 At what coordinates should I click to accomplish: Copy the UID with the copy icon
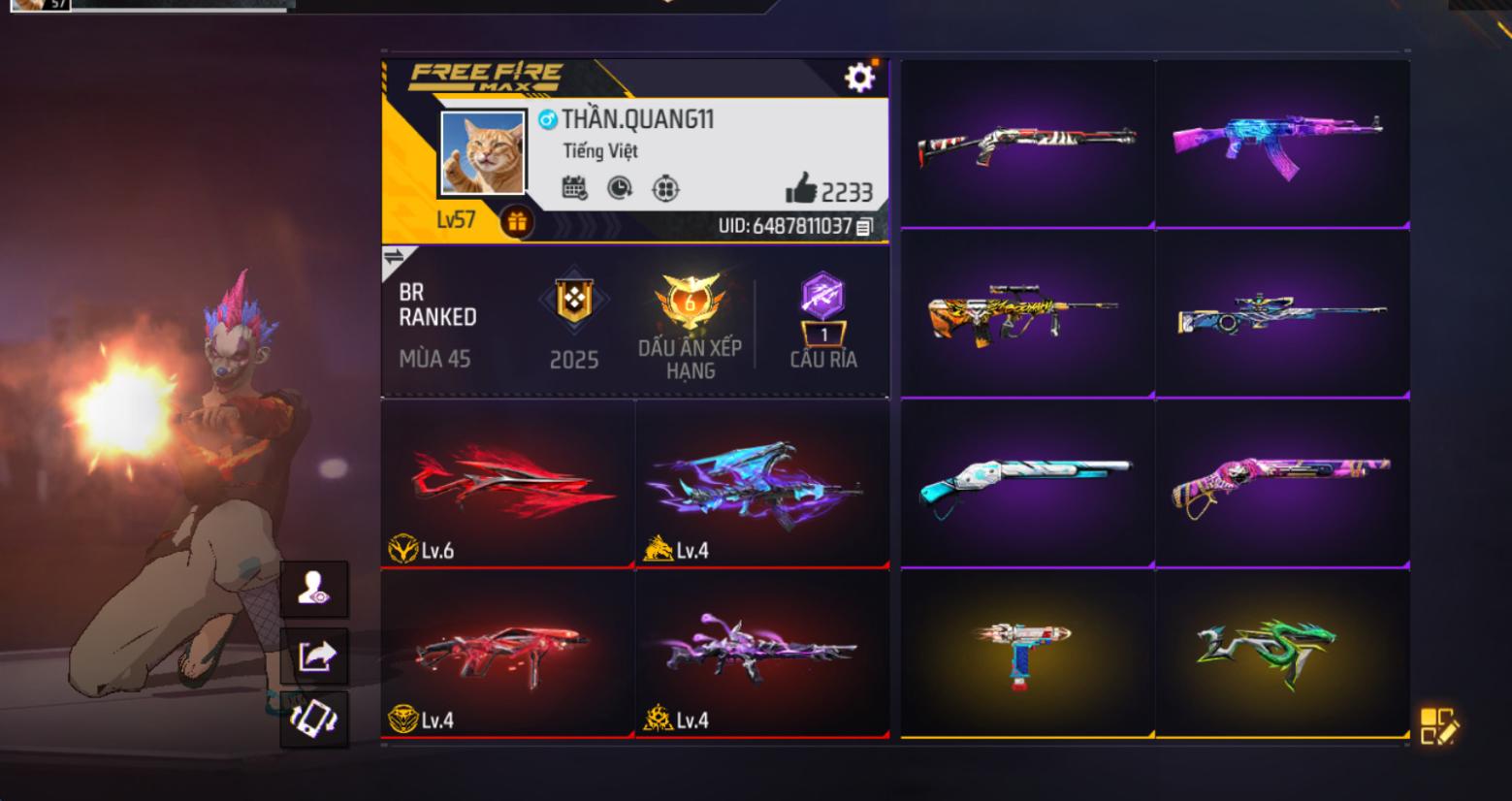(864, 227)
